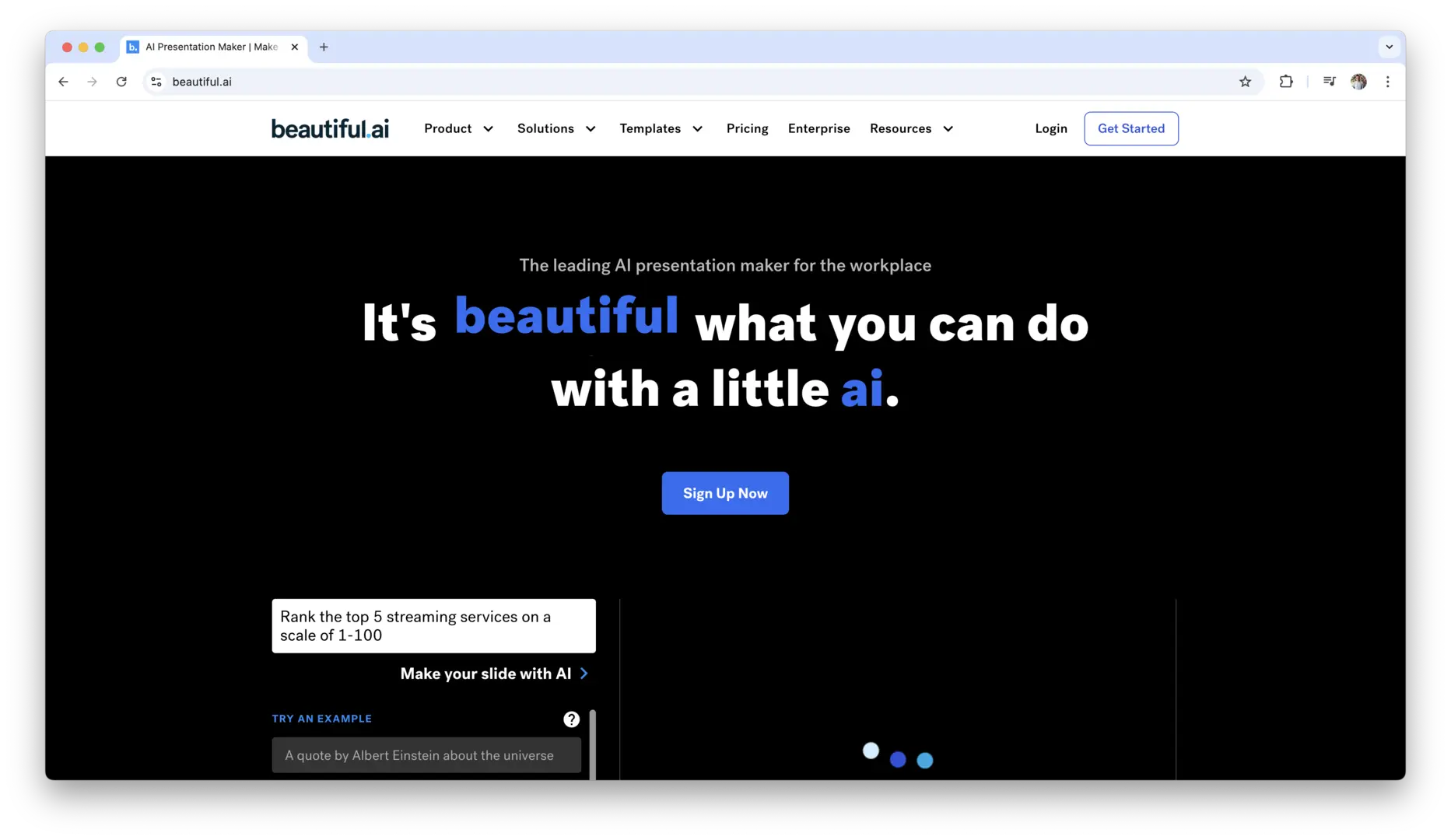Click the beautiful.ai logo
Screen dimensions: 1451x840
click(x=330, y=128)
